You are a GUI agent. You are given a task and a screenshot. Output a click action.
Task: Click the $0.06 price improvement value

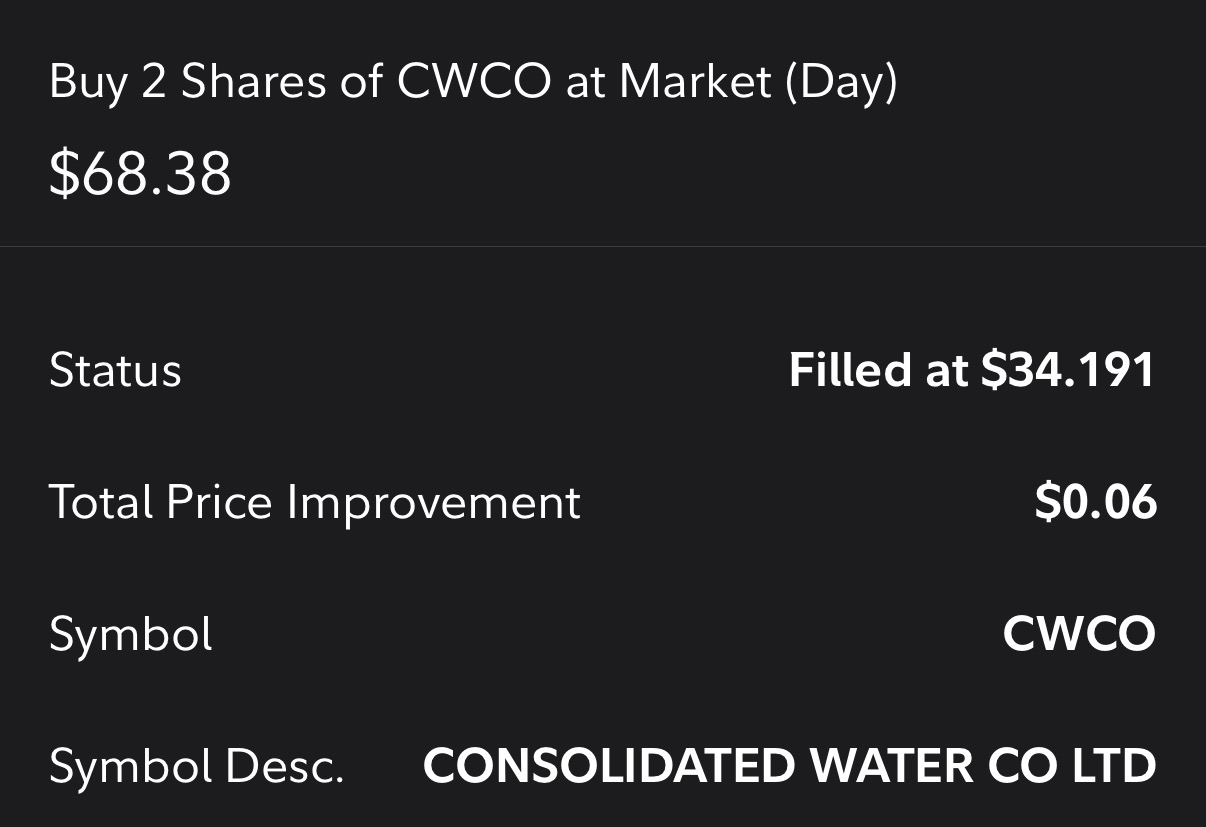click(x=1095, y=502)
